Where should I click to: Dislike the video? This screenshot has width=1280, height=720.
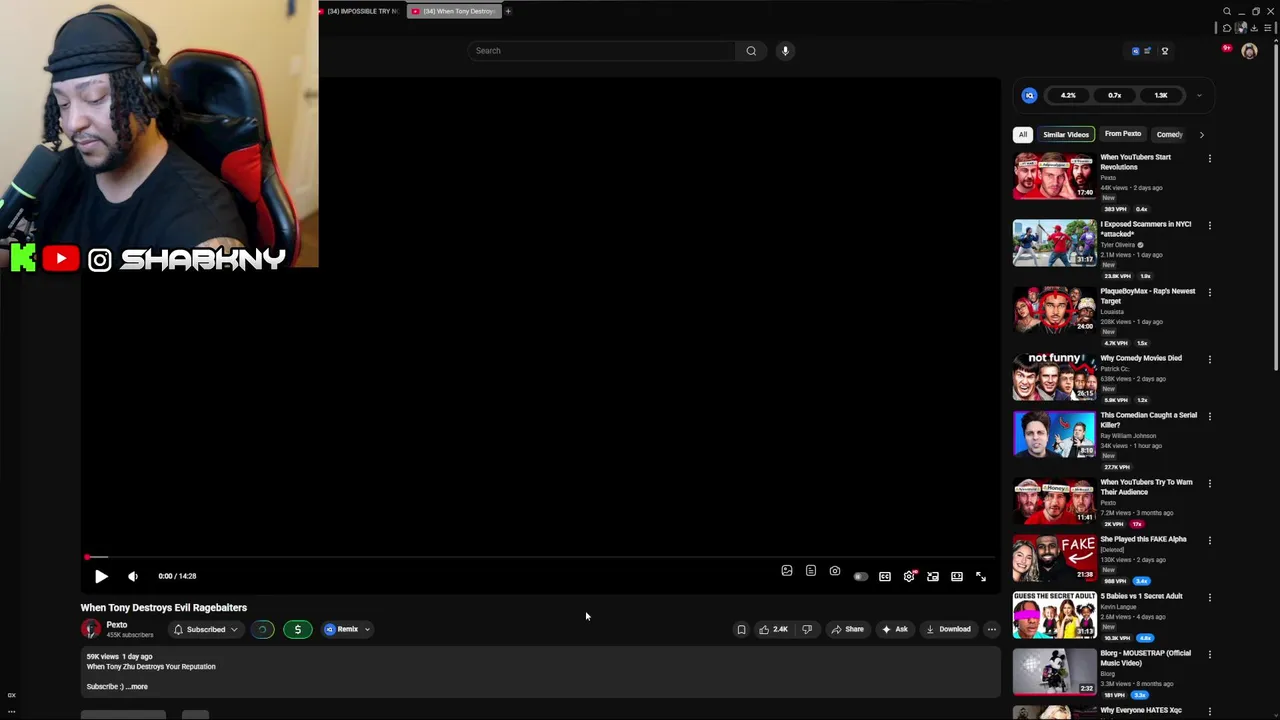[x=807, y=629]
